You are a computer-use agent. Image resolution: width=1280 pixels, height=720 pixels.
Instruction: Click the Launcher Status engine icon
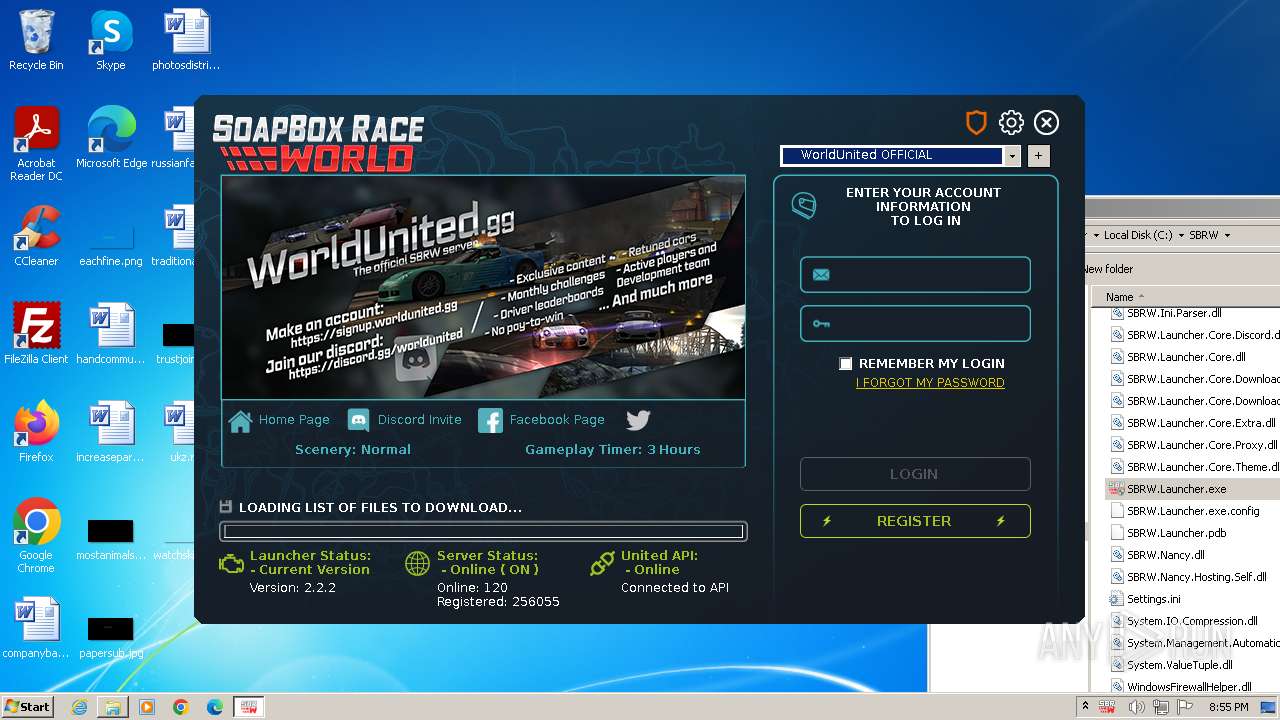231,564
